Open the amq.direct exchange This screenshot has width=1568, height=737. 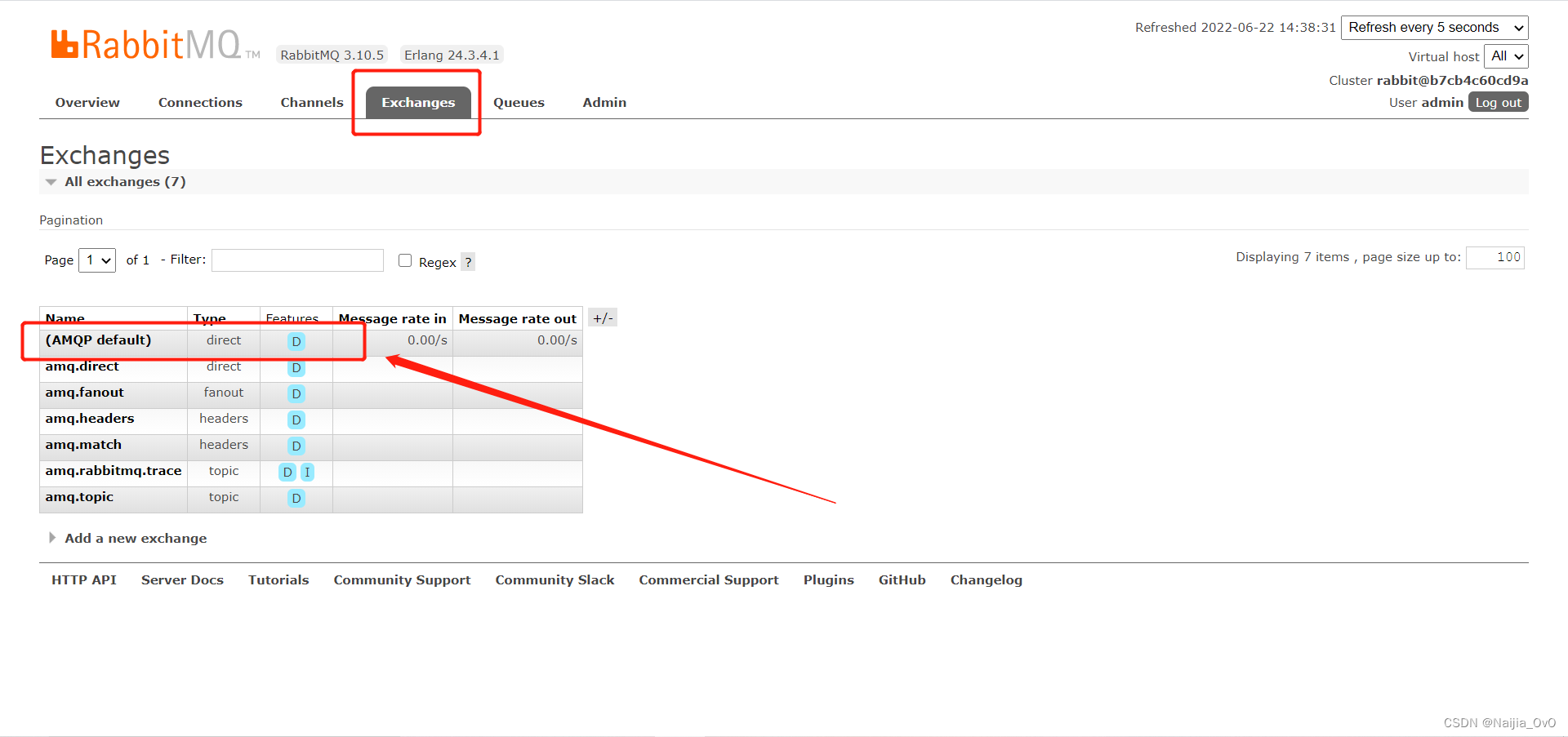click(x=82, y=366)
